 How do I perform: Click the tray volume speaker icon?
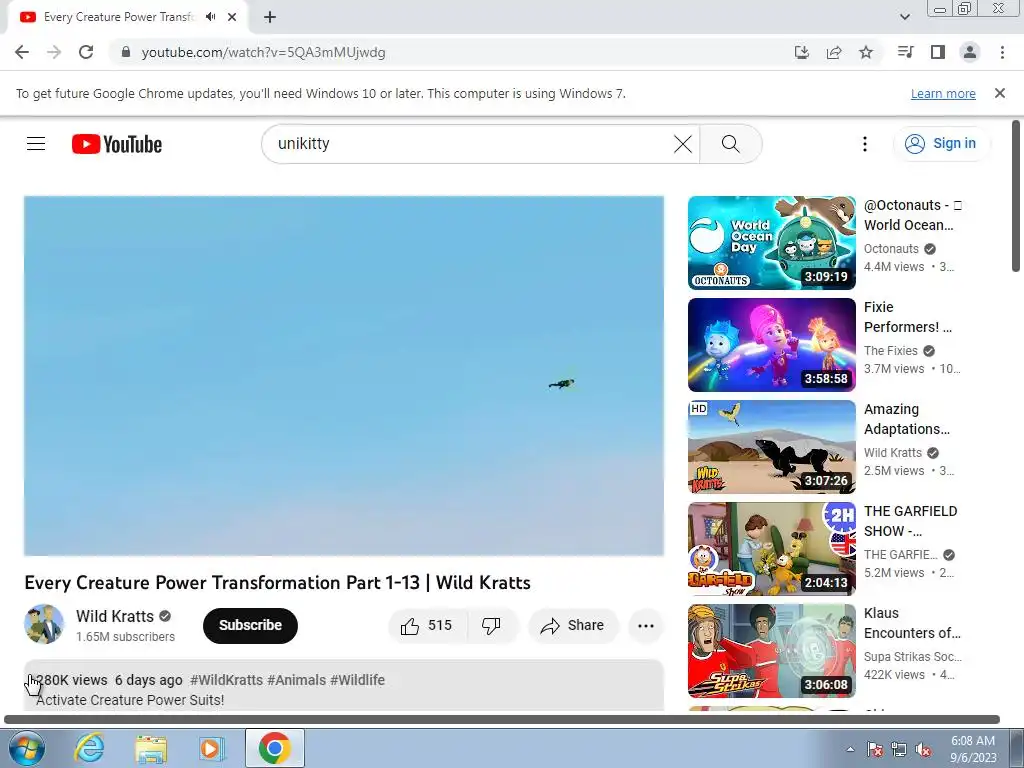[x=923, y=750]
